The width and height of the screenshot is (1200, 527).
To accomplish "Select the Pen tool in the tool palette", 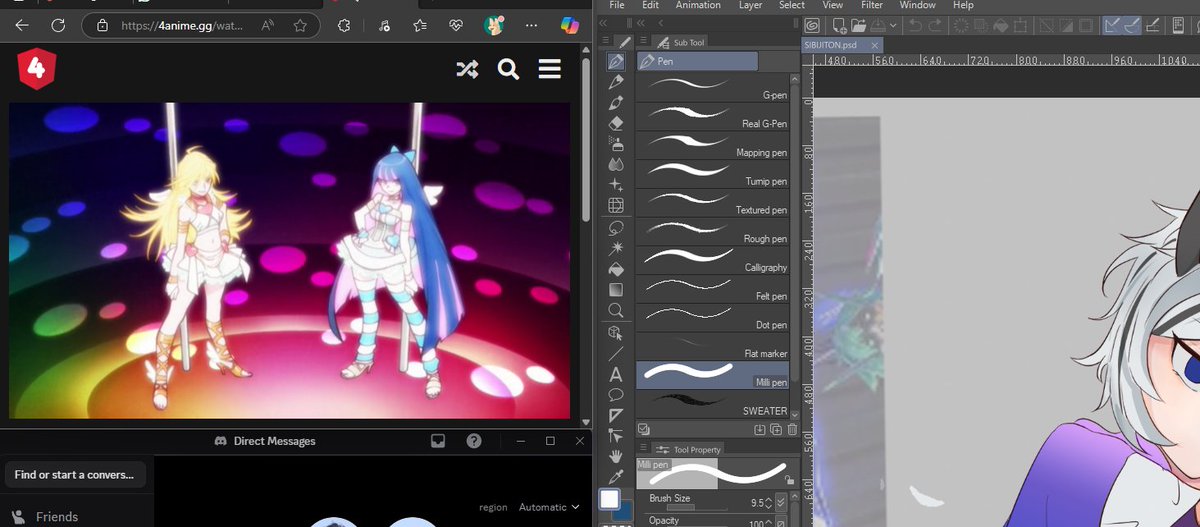I will pos(616,61).
